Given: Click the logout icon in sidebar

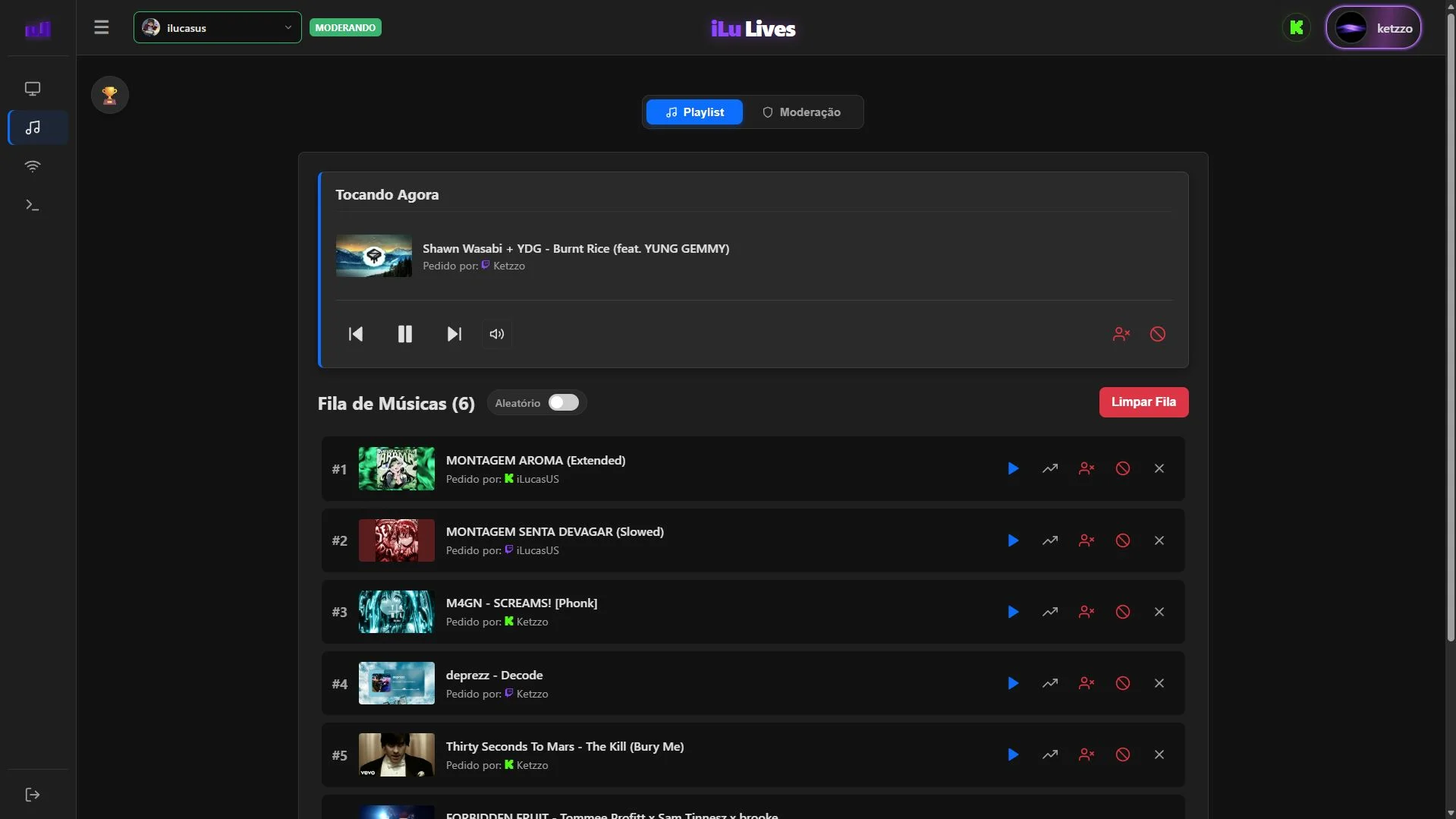Looking at the screenshot, I should point(33,795).
